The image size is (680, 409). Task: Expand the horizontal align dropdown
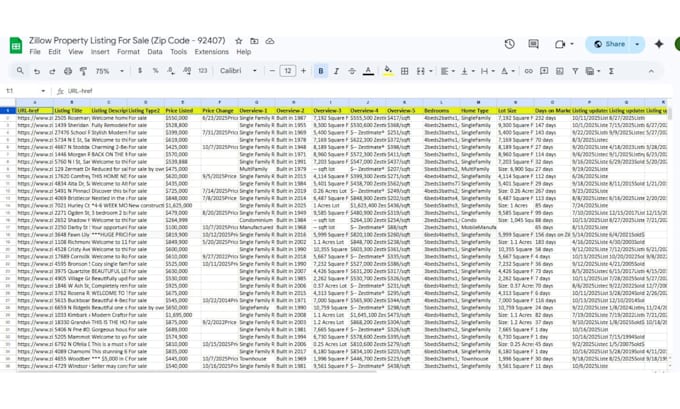coord(453,72)
